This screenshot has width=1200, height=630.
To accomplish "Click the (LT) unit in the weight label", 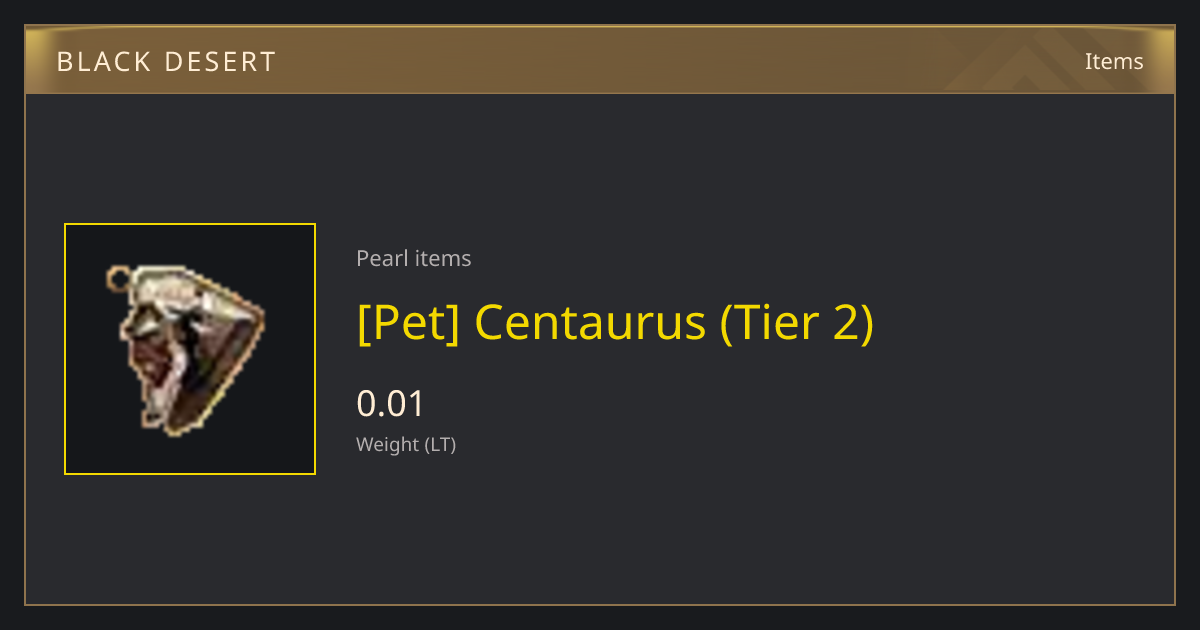I will click(440, 445).
